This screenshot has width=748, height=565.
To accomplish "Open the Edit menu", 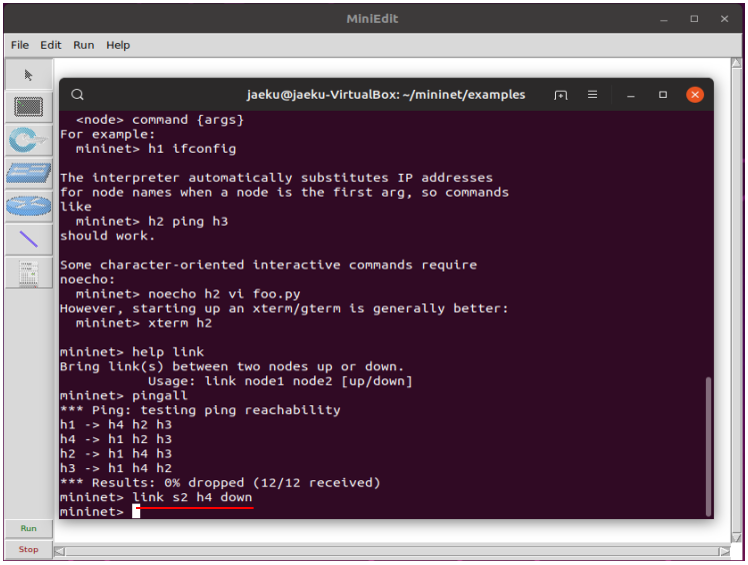I will point(51,45).
